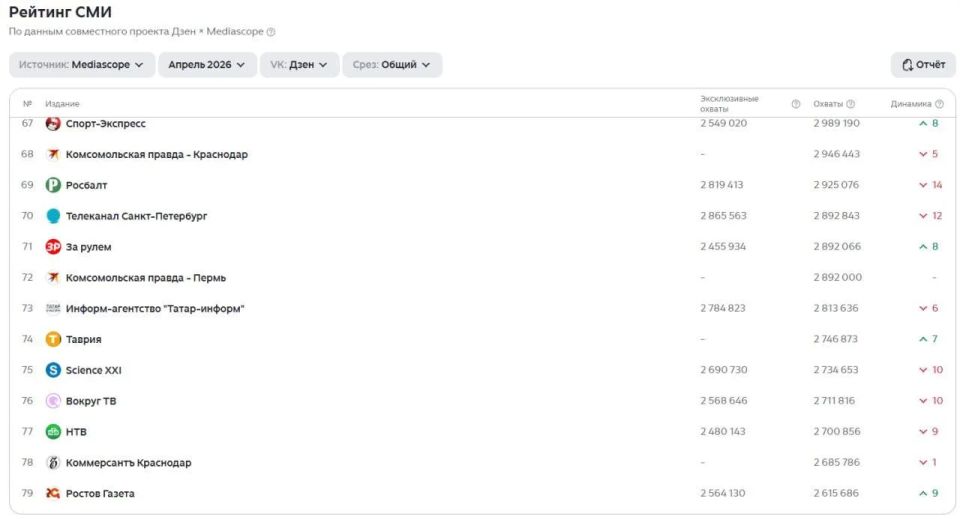960x519 pixels.
Task: Select Комсомольская правда - Пермь name
Action: tap(146, 278)
